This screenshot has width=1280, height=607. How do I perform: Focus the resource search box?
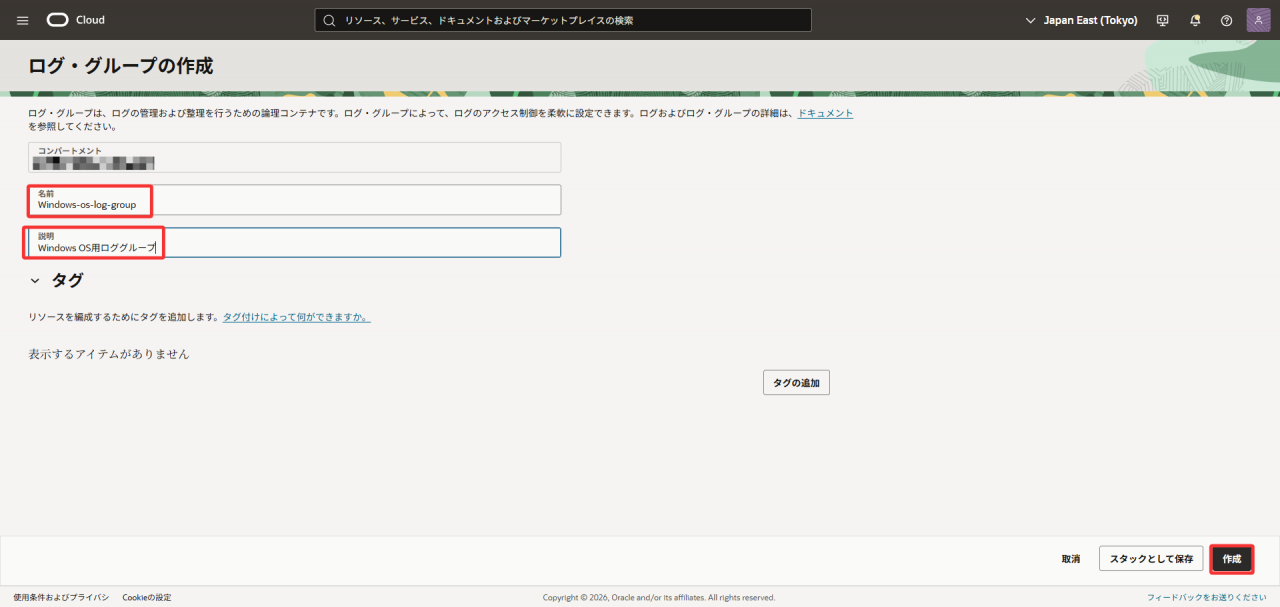pyautogui.click(x=563, y=20)
